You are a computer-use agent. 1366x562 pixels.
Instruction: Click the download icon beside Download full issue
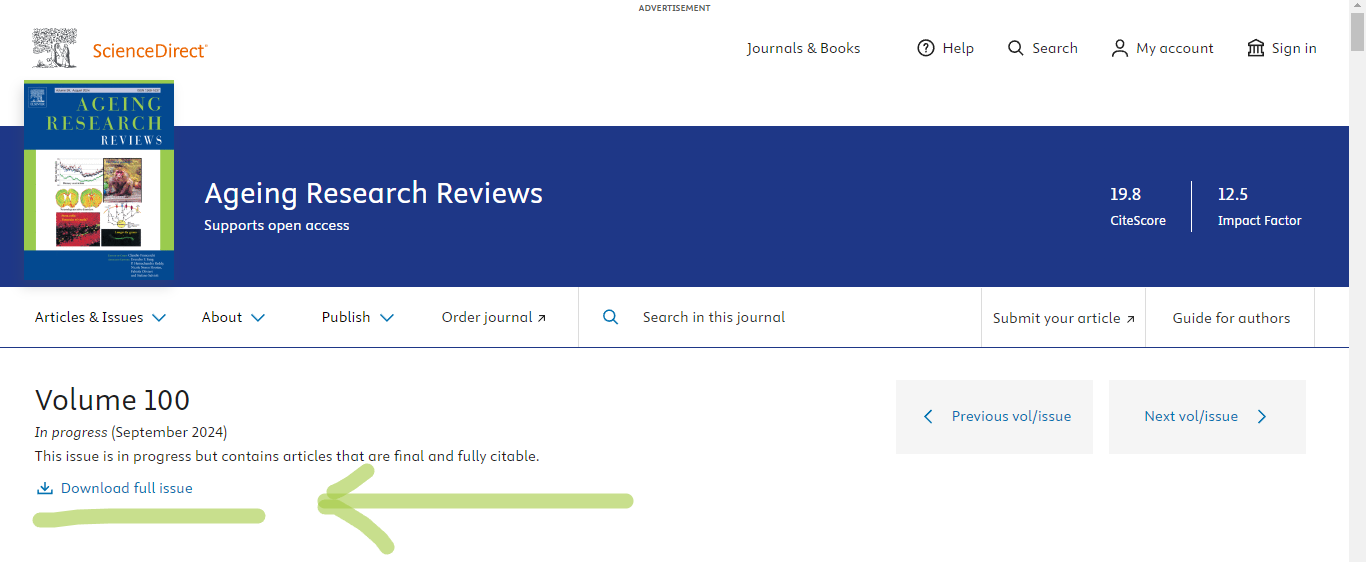point(44,489)
